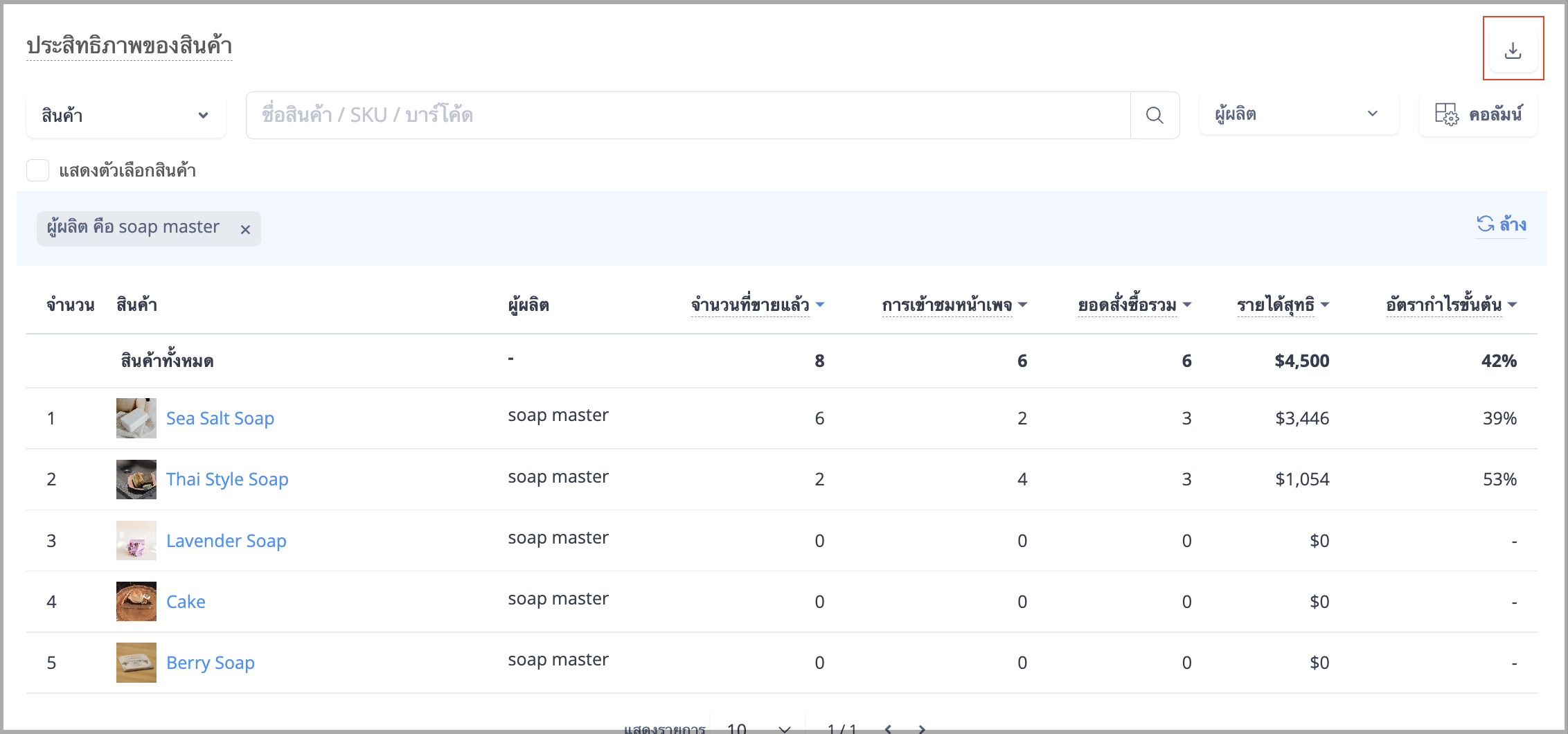The image size is (1568, 734).
Task: Open Cake product link
Action: (186, 602)
